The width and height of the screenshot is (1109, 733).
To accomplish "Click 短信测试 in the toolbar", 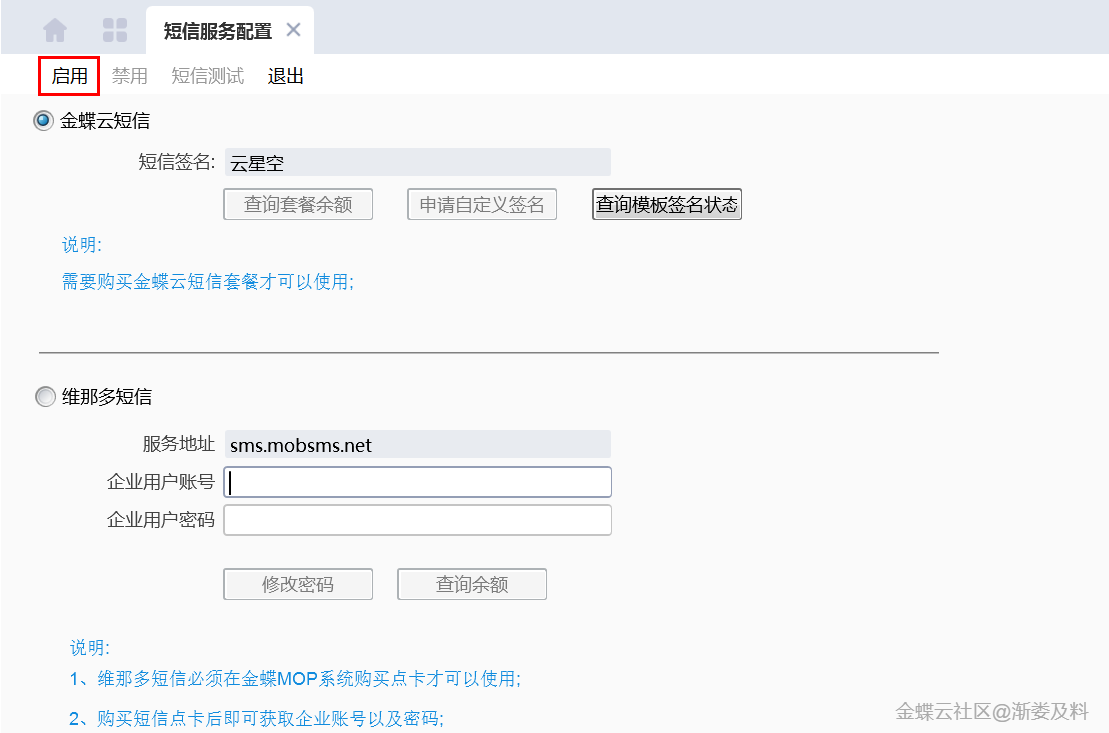I will pyautogui.click(x=207, y=76).
